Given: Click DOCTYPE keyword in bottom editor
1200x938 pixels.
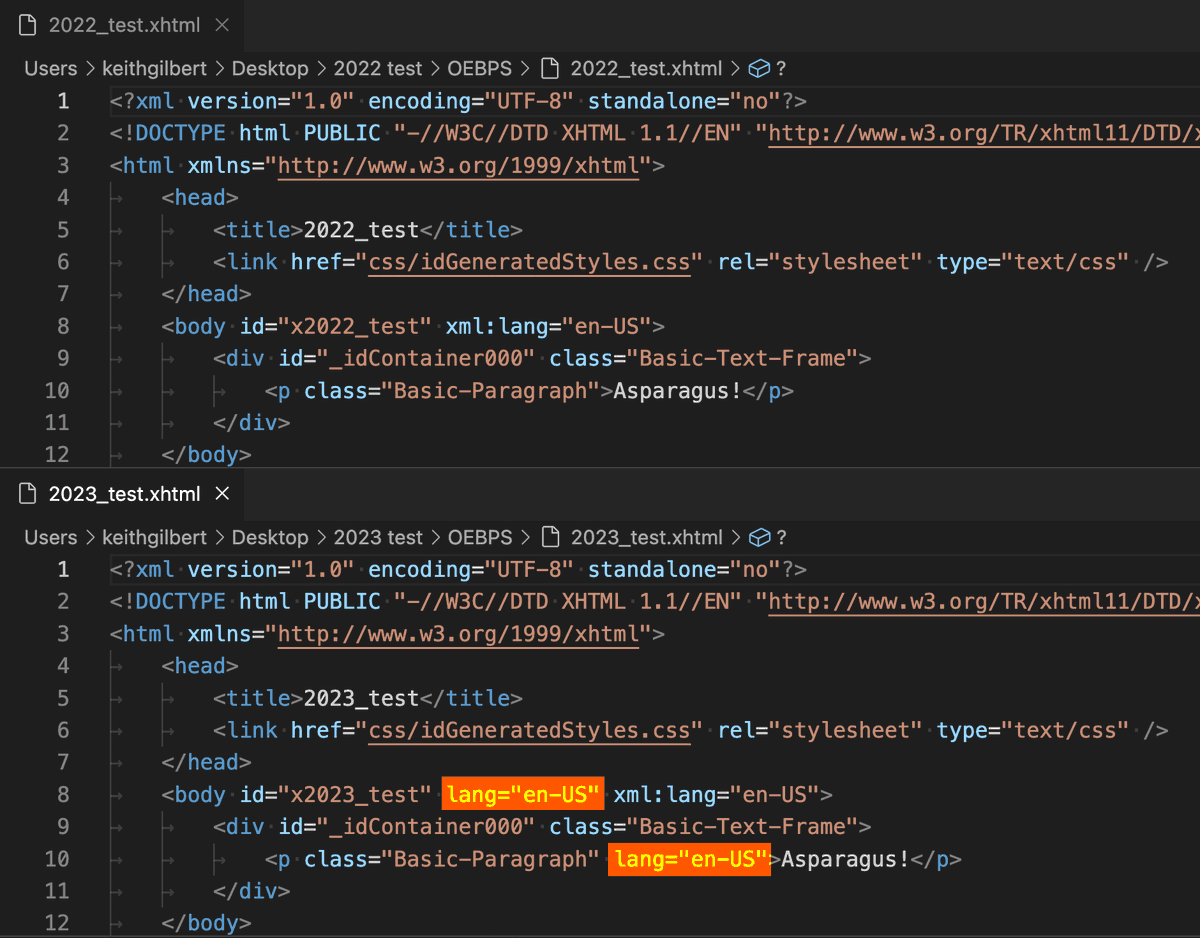Looking at the screenshot, I should coord(180,602).
